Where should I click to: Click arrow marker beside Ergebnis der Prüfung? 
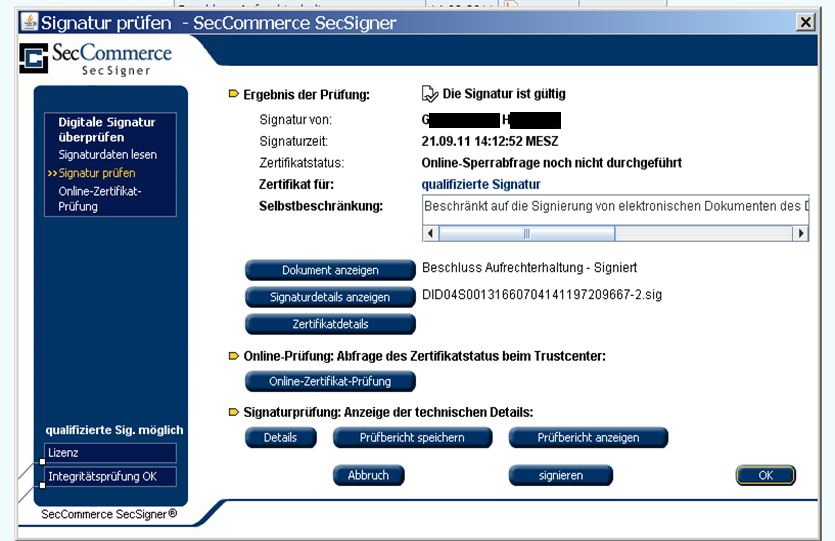pos(234,94)
